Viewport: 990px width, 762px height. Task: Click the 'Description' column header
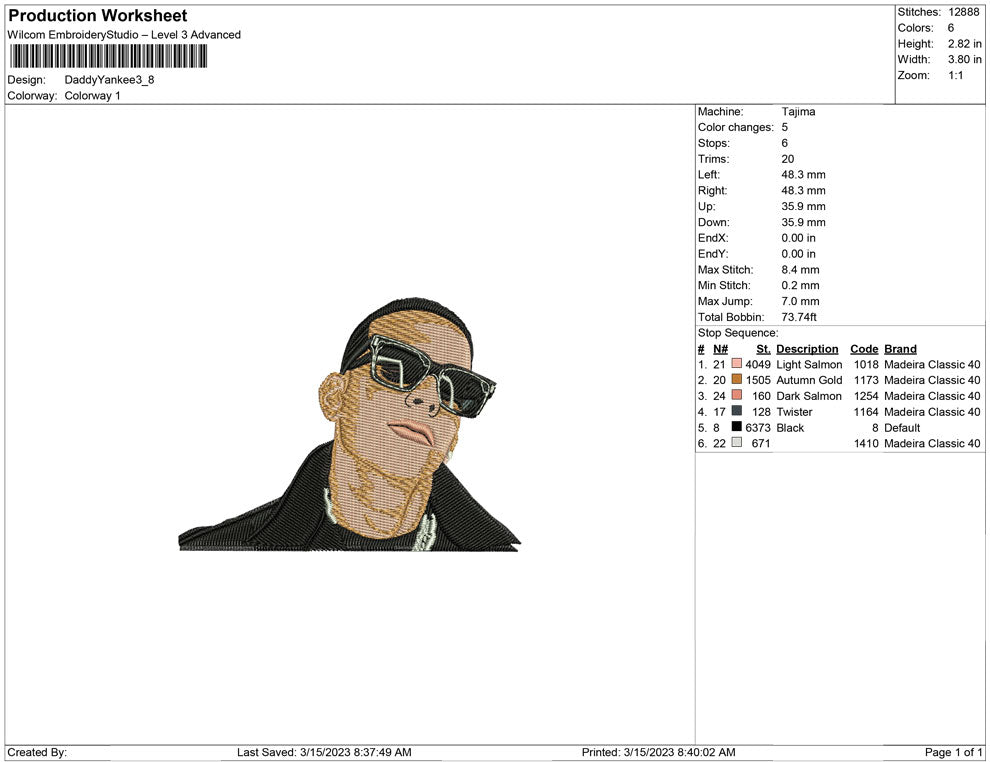807,349
